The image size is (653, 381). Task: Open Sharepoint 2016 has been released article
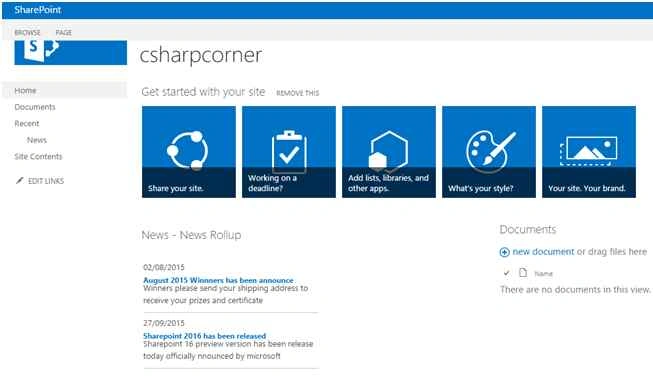pos(204,336)
